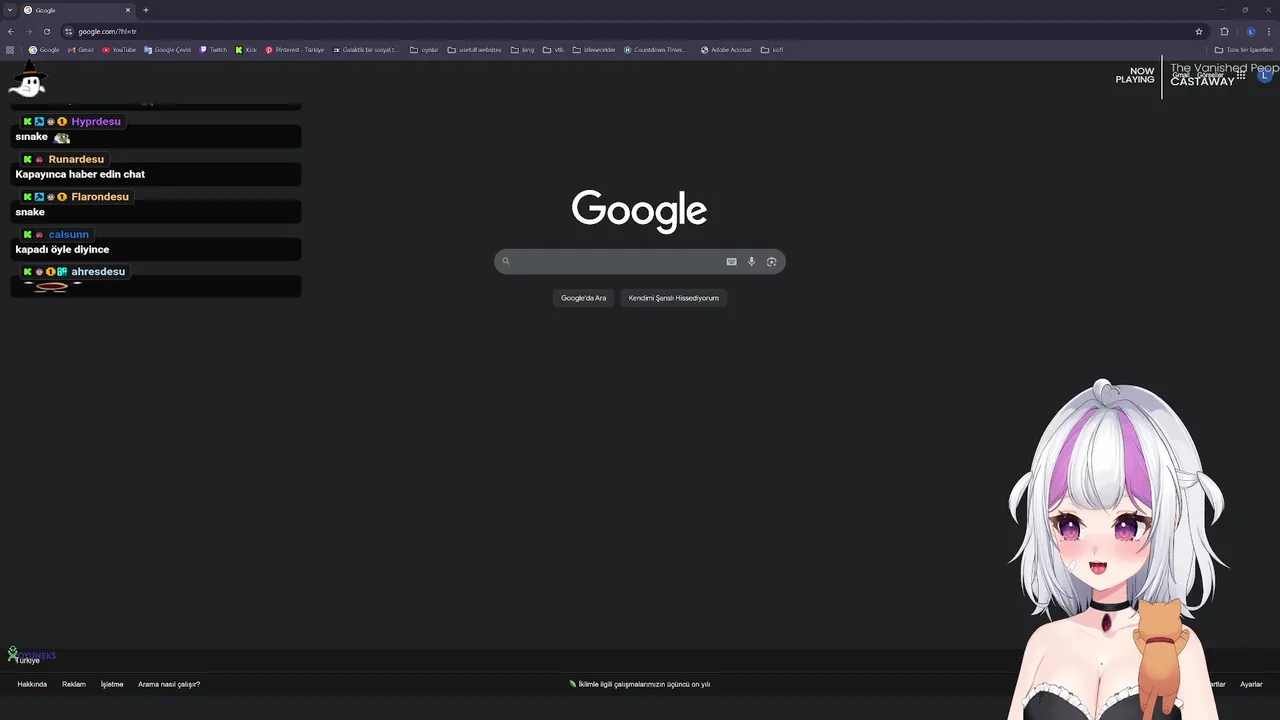The height and width of the screenshot is (720, 1280).
Task: Click the browser forward arrow
Action: tap(29, 31)
